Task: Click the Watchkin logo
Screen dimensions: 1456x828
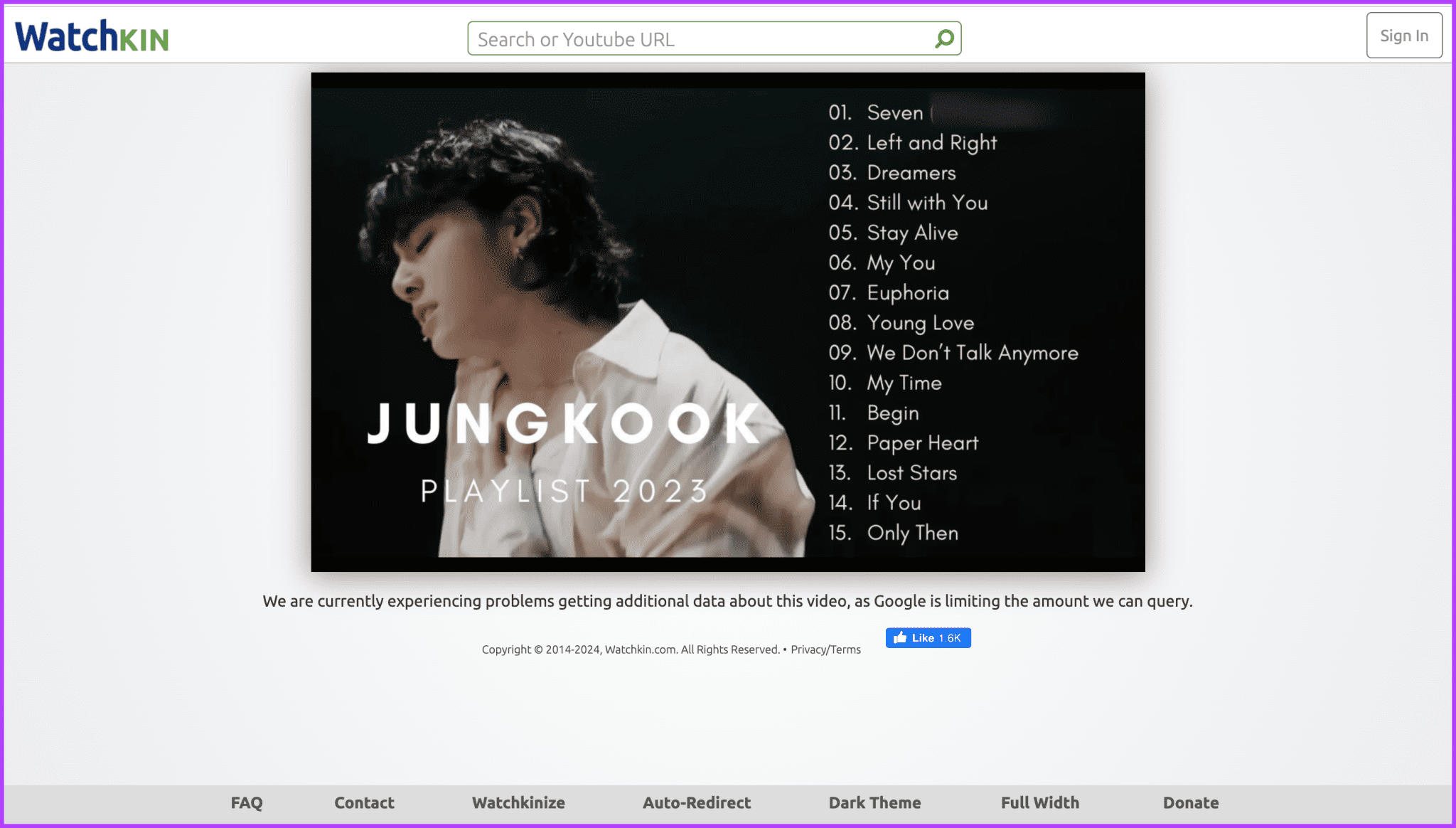Action: (91, 37)
